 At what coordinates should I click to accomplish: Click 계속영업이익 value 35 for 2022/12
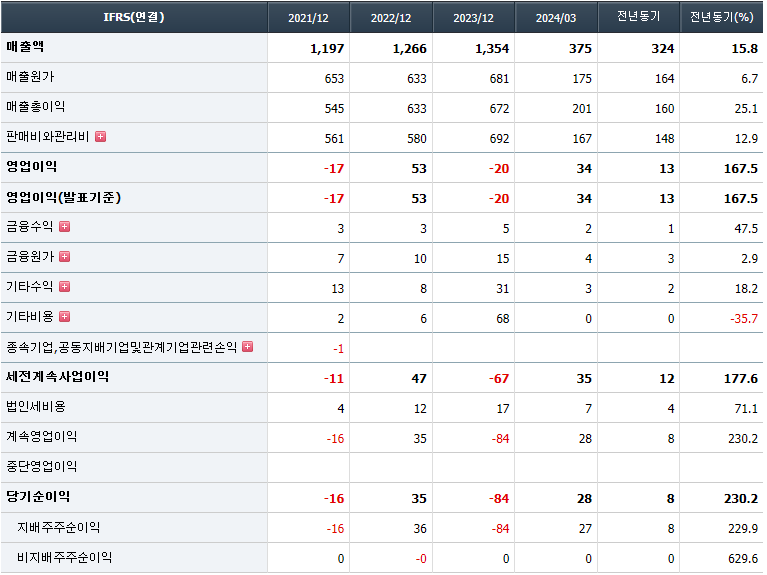point(420,439)
